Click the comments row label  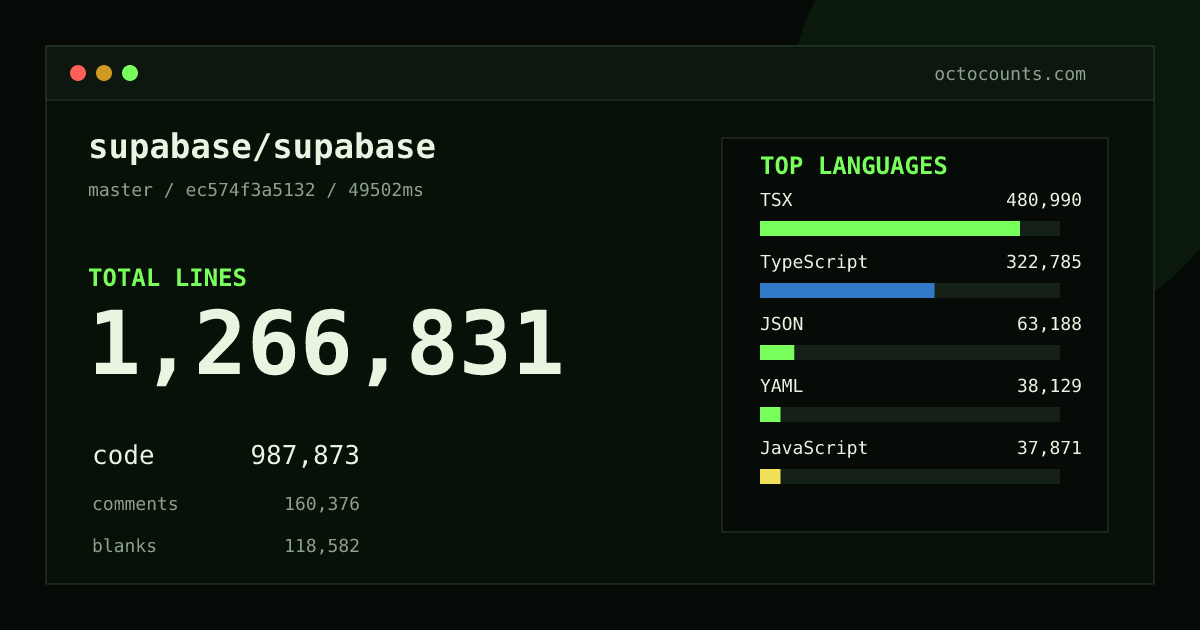click(135, 504)
